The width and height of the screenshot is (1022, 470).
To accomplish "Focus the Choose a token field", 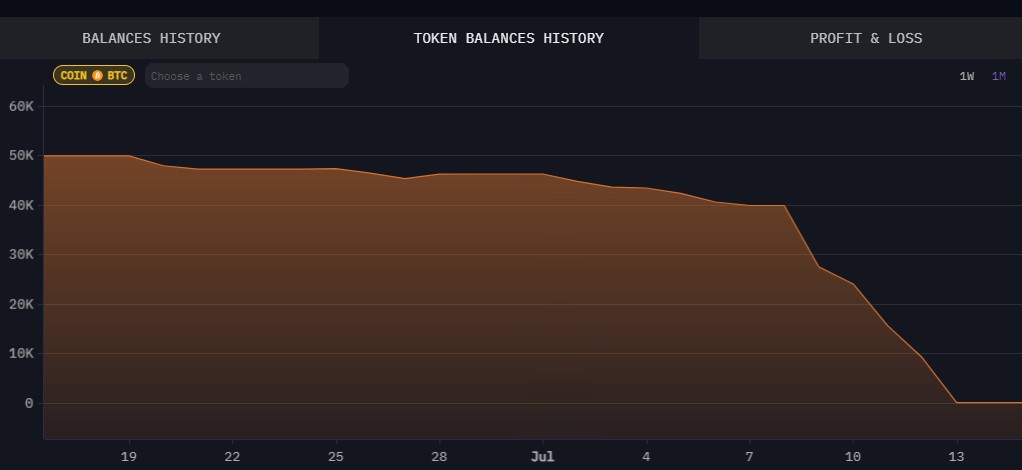I will coord(246,76).
